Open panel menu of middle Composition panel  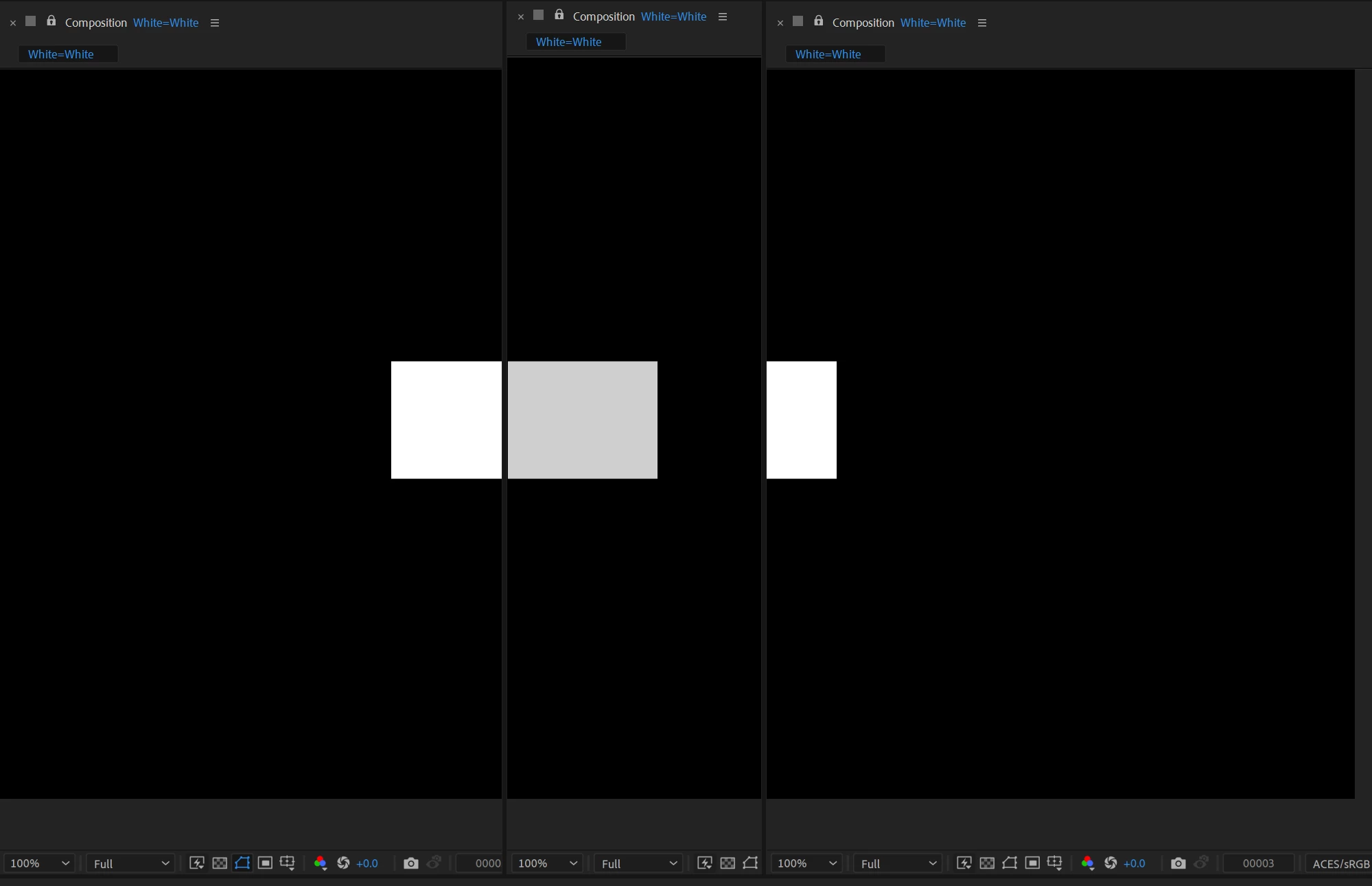[723, 16]
